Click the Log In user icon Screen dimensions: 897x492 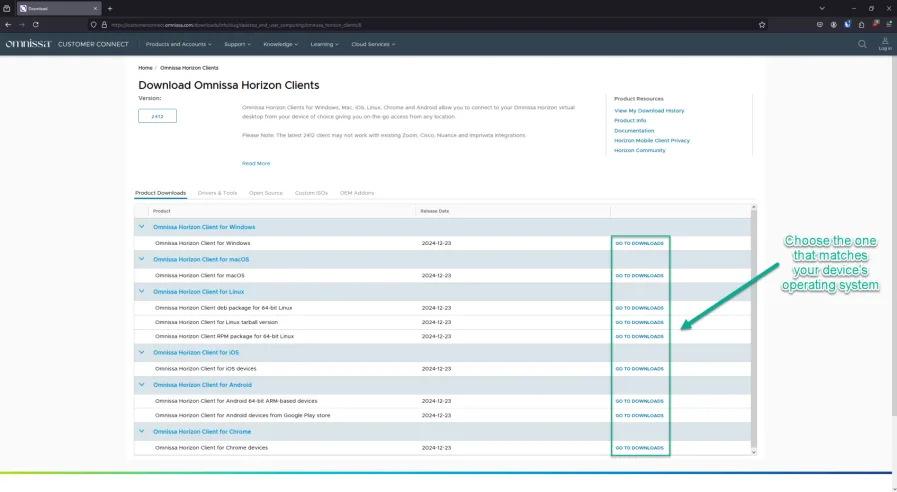point(885,44)
